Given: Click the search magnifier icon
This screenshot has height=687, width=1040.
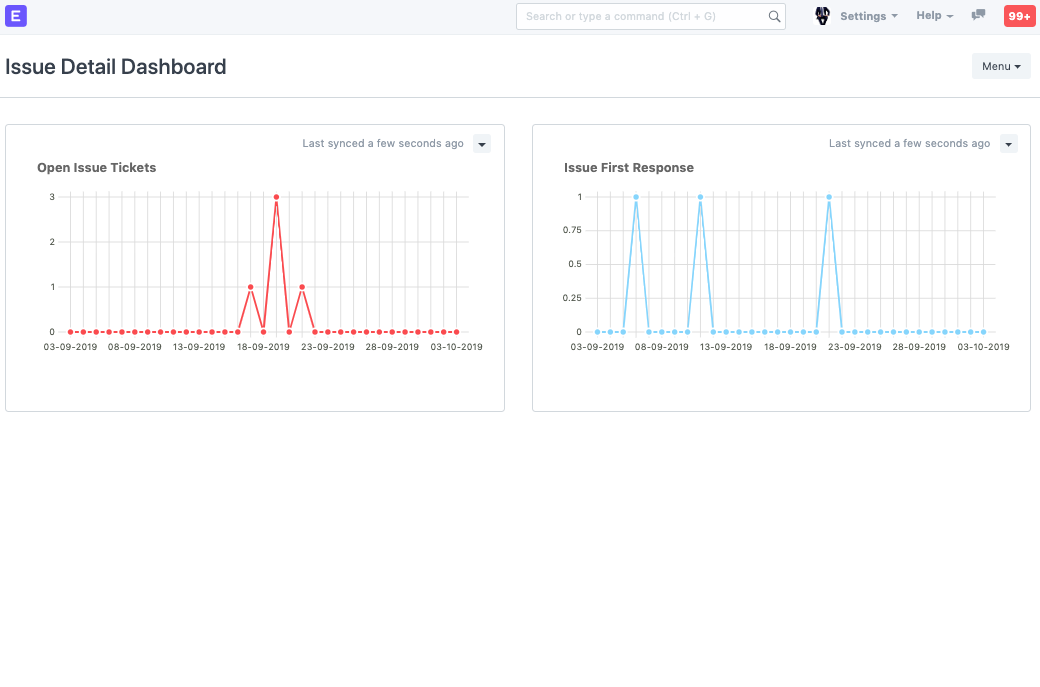Looking at the screenshot, I should pos(774,16).
